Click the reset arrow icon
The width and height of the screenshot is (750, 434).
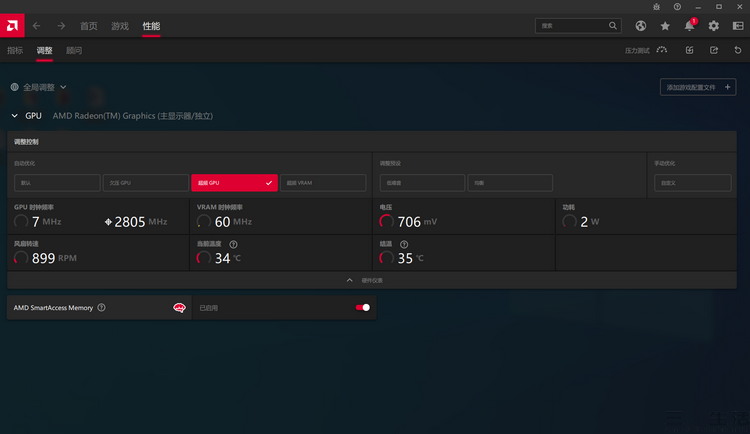point(738,50)
